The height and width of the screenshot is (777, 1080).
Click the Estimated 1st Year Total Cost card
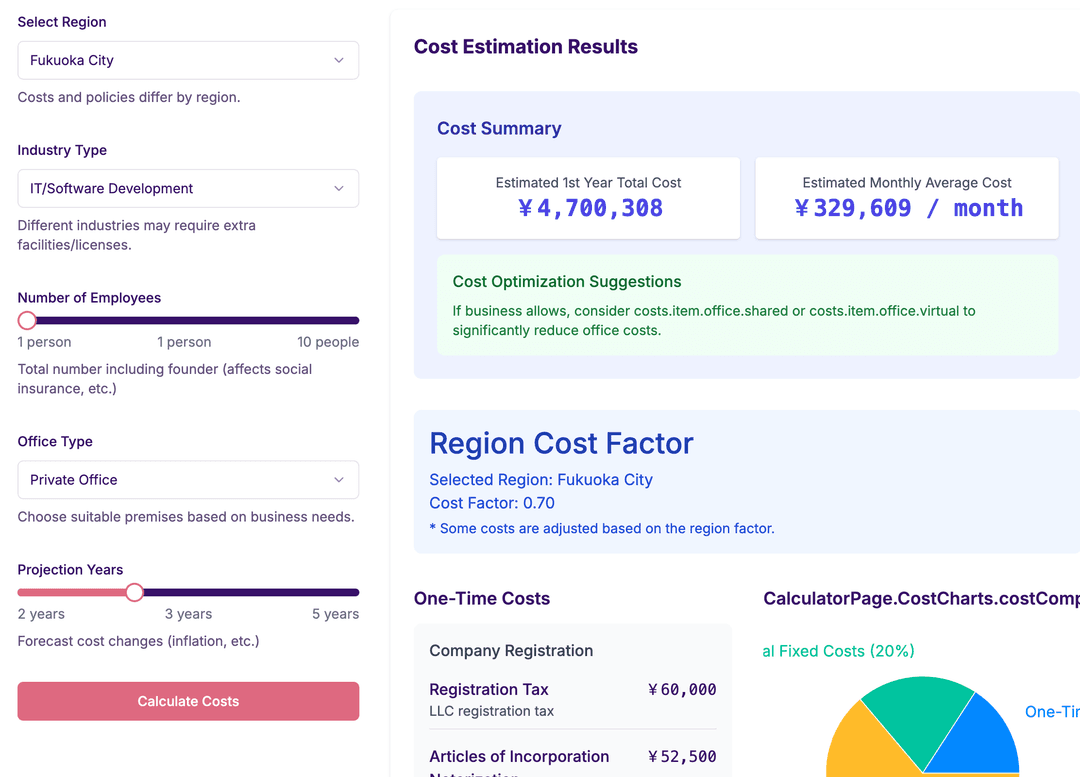tap(588, 198)
